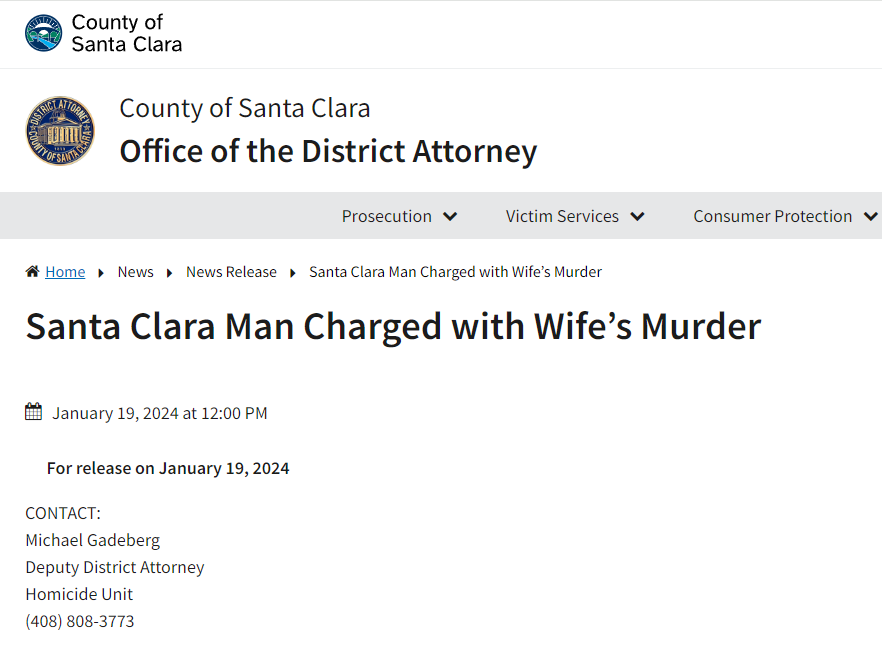The width and height of the screenshot is (882, 660).
Task: Click the breadcrumb arrow after News
Action: (x=170, y=273)
